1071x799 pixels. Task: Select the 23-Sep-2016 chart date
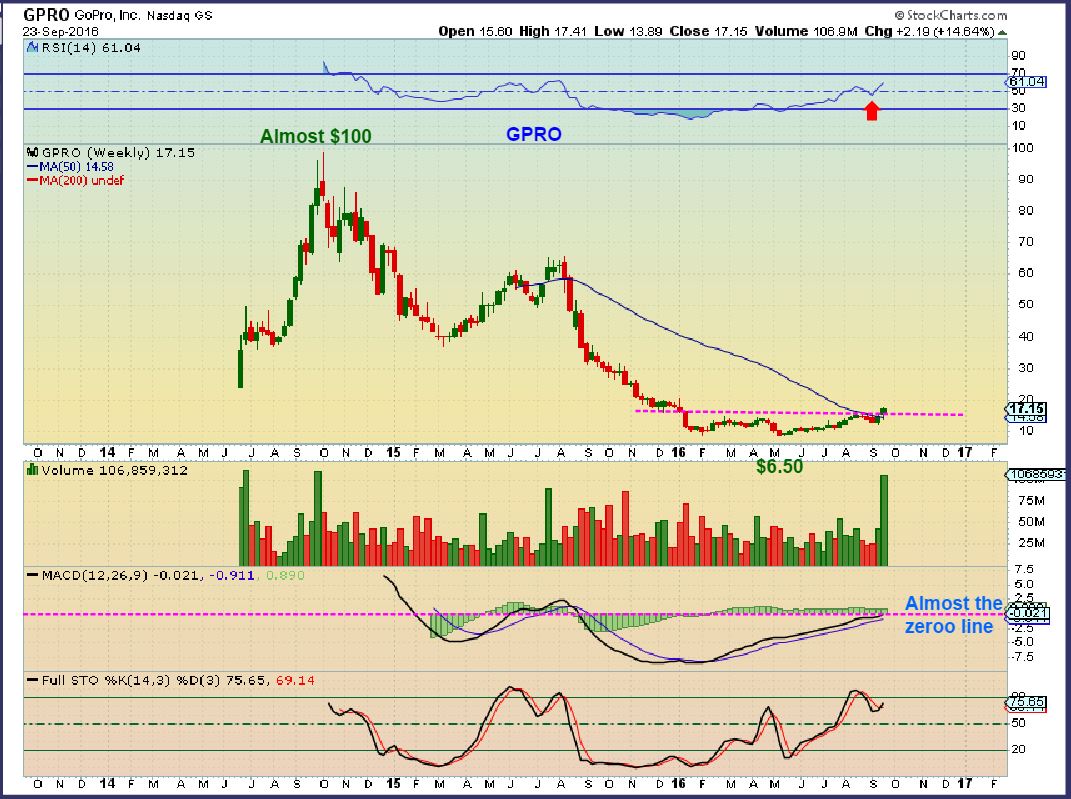tap(60, 31)
